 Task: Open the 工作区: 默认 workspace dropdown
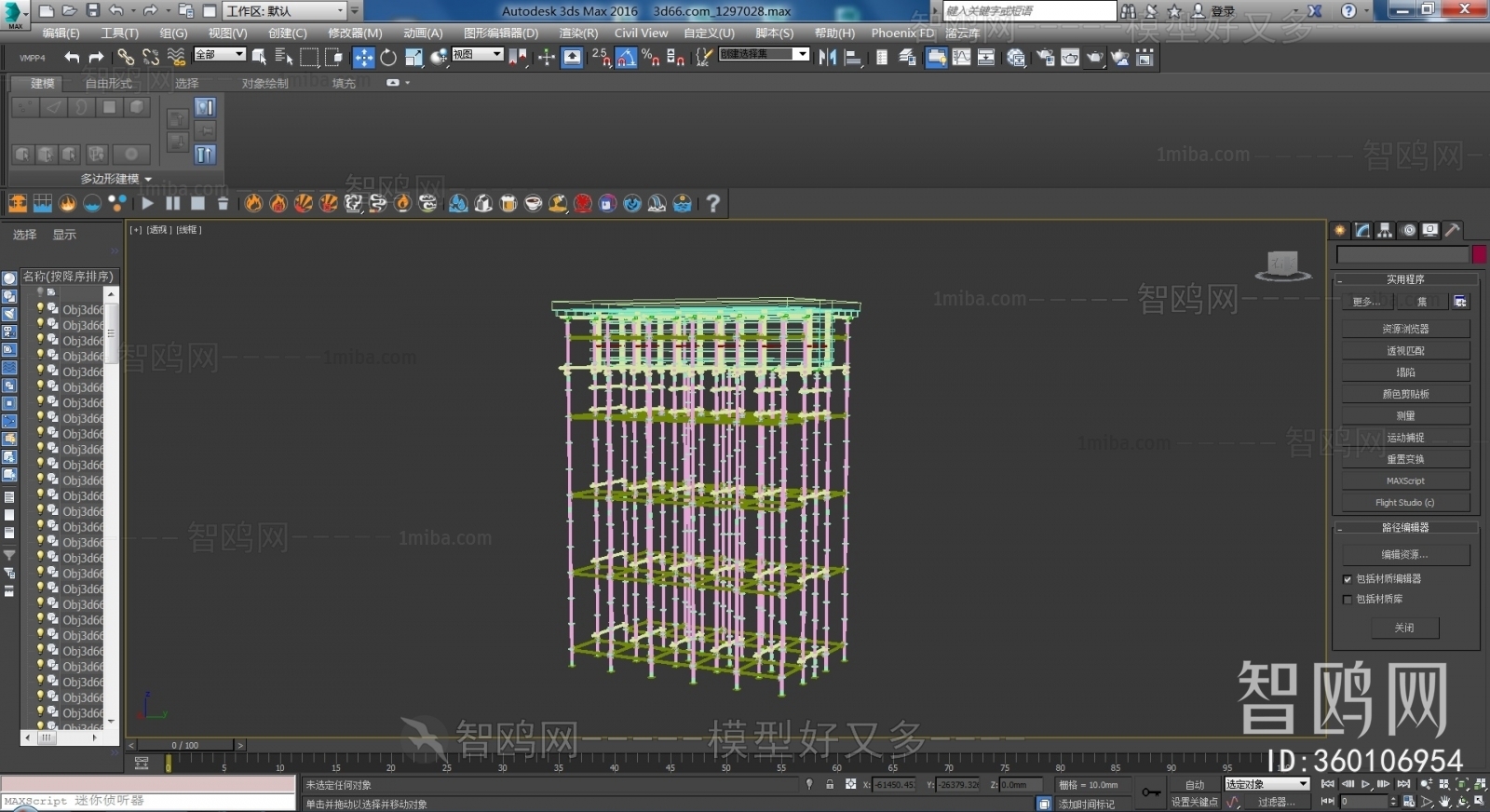(x=284, y=11)
